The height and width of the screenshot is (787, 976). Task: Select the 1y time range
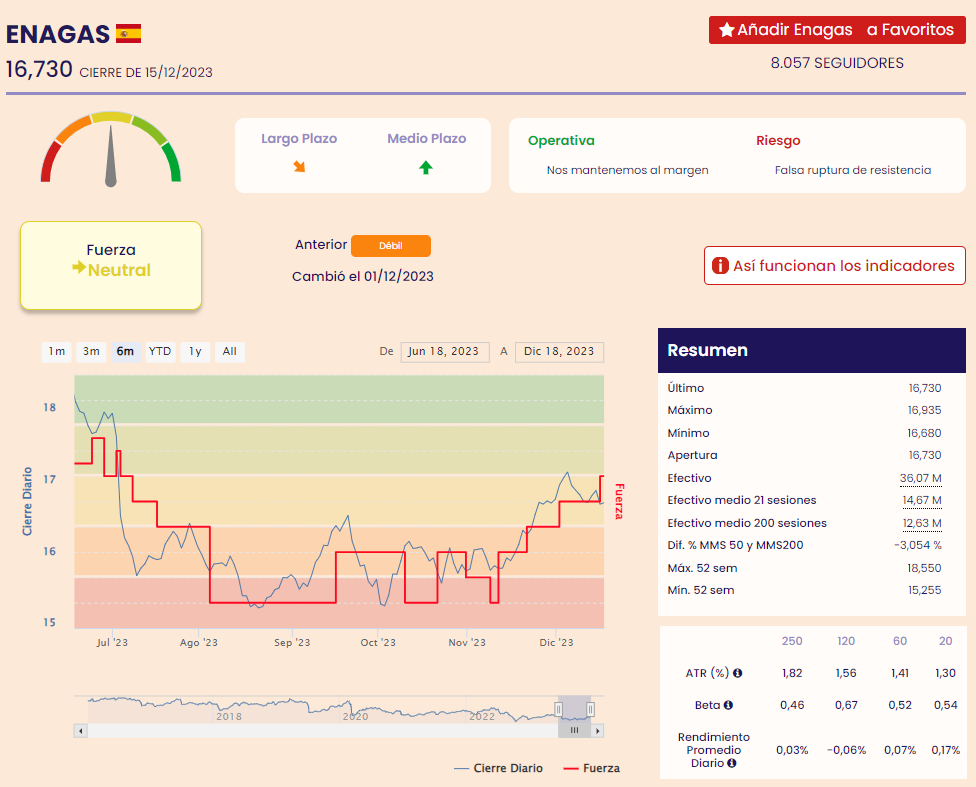pos(196,351)
